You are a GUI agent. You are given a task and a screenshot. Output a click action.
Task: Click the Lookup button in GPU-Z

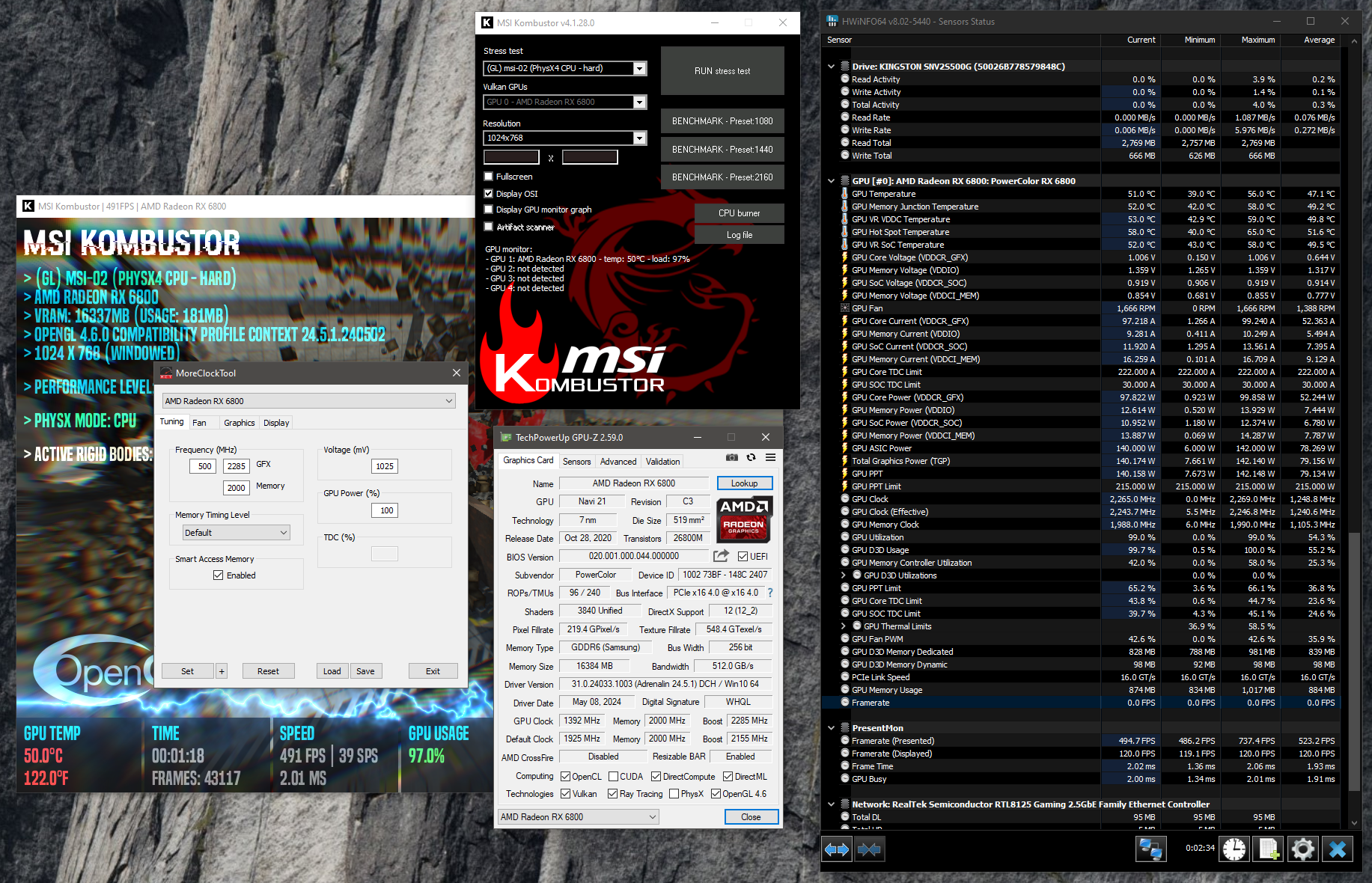tap(745, 483)
